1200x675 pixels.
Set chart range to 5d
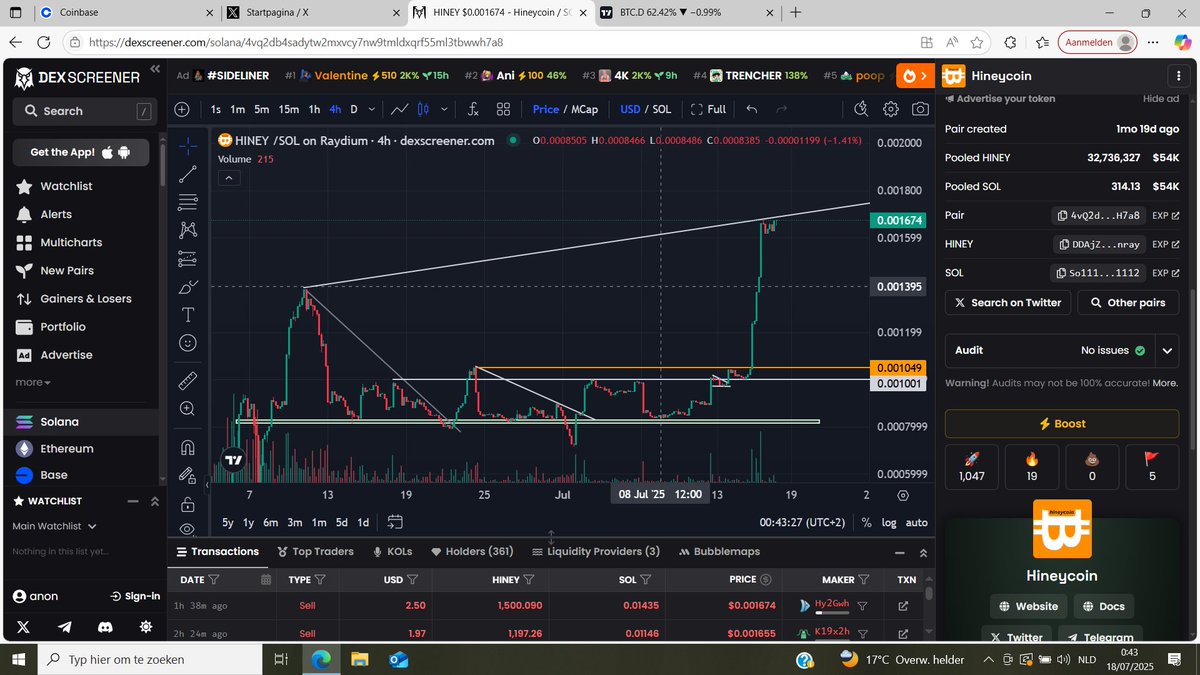342,522
